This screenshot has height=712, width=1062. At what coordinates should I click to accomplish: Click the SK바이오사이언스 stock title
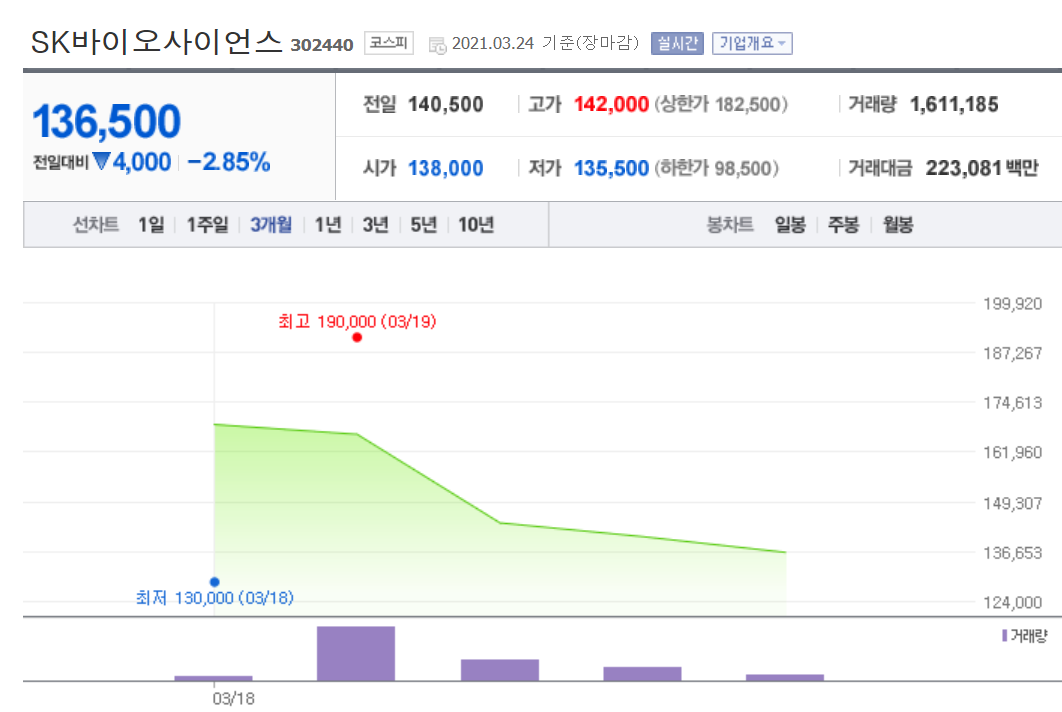click(x=156, y=42)
